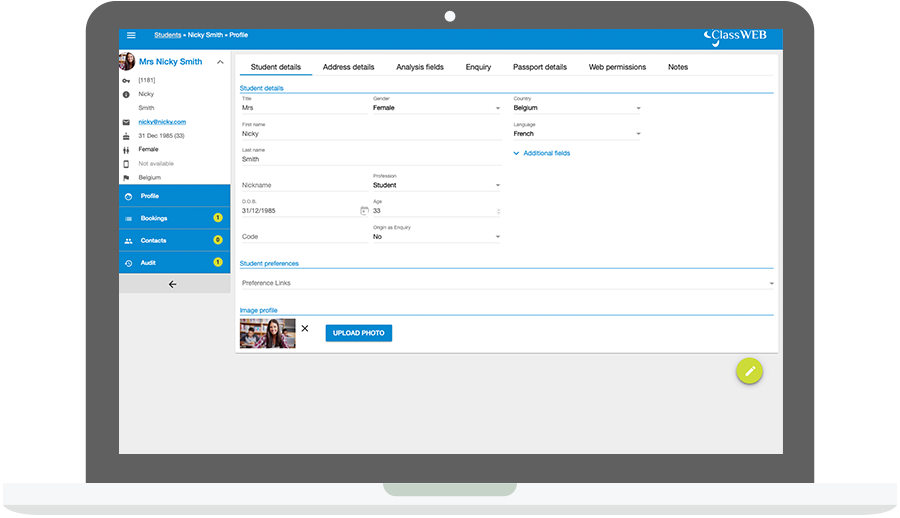The height and width of the screenshot is (518, 900).
Task: Click the Age stepper arrows
Action: click(498, 211)
